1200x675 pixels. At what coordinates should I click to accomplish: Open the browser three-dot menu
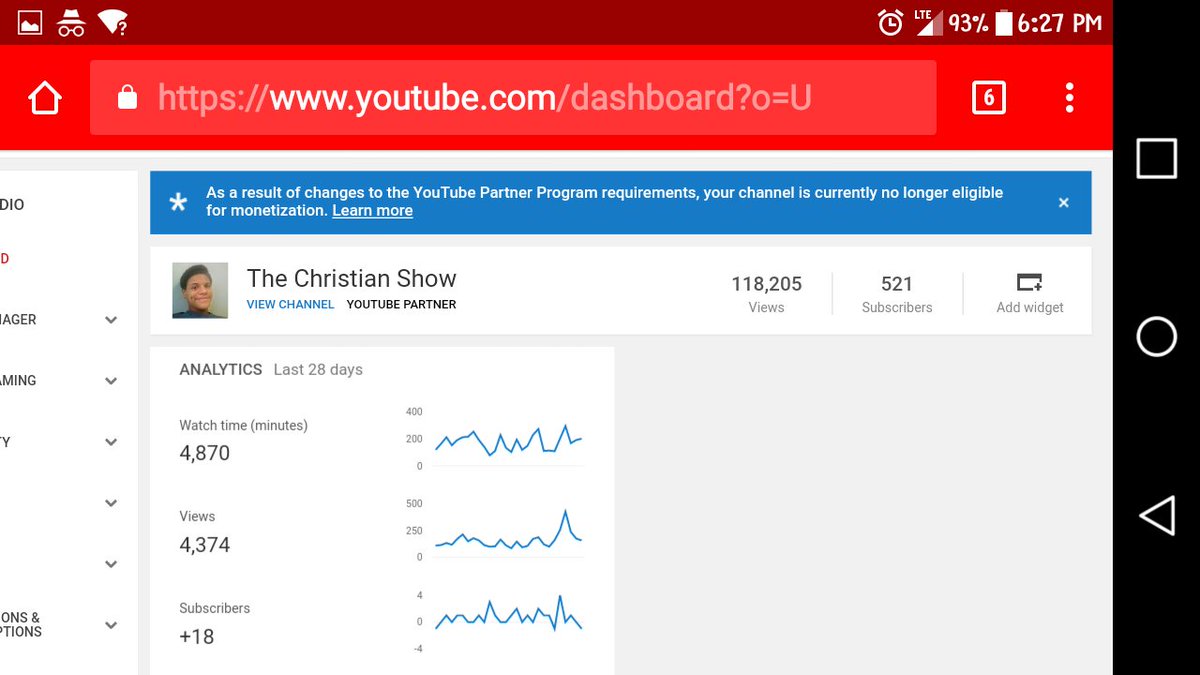[x=1069, y=97]
